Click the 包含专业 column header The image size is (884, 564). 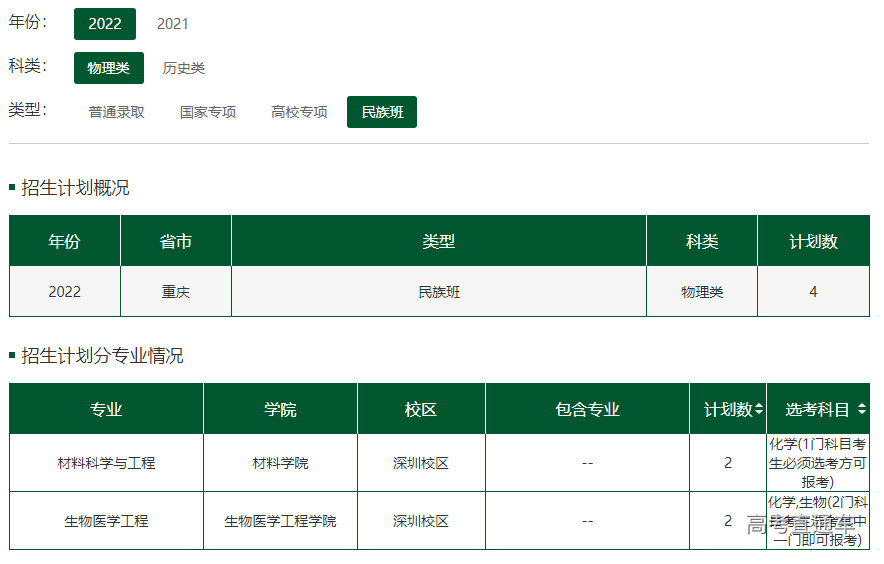point(587,409)
